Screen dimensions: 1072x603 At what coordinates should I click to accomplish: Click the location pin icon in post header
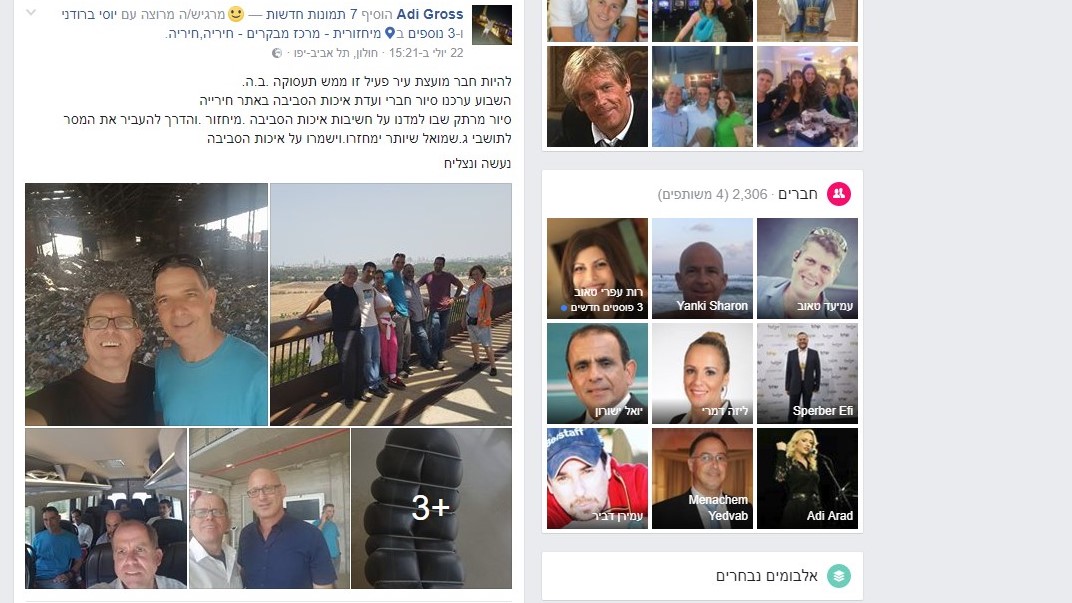tap(390, 33)
